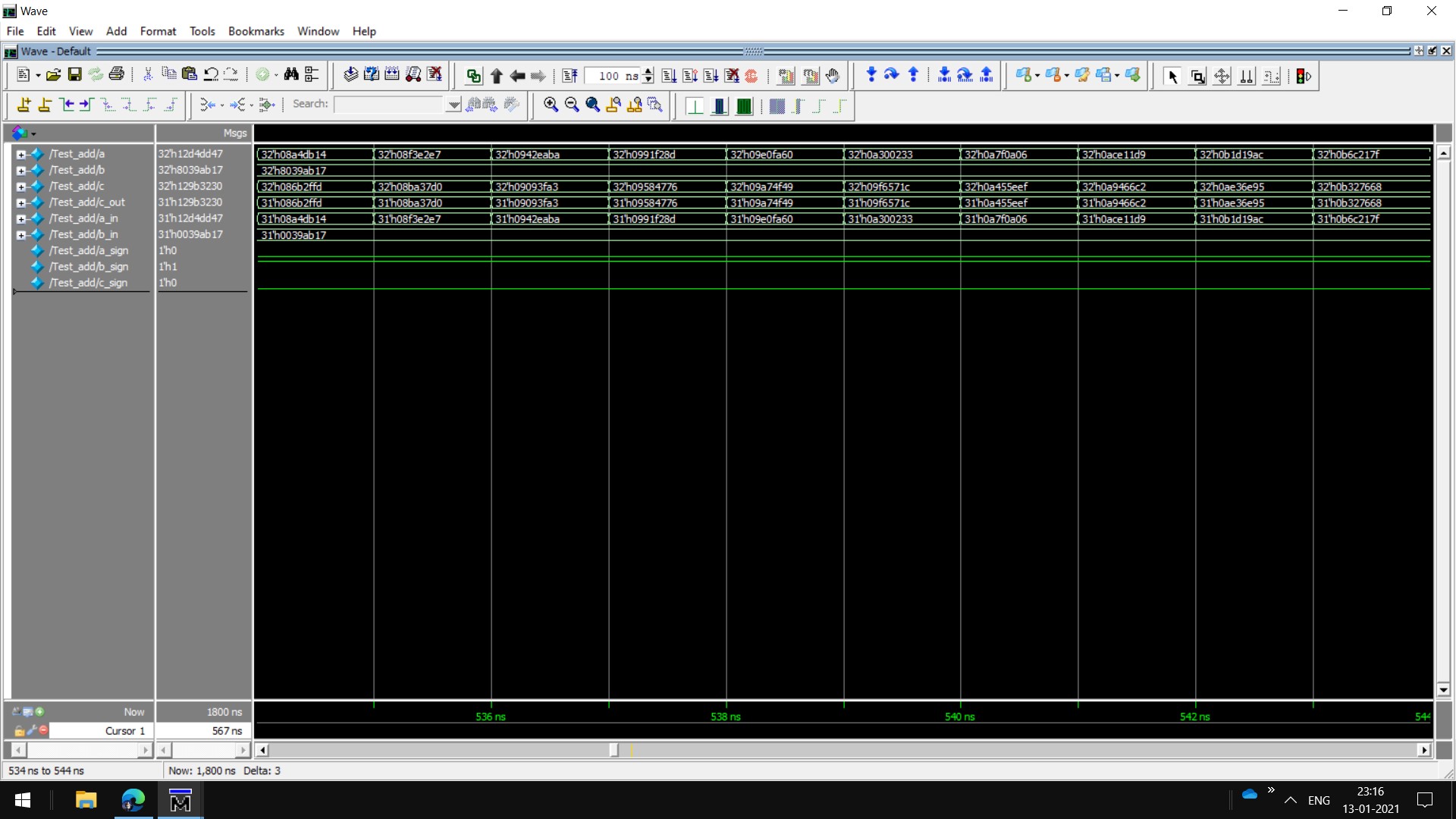Click the Zoom Full icon
1456x819 pixels.
[592, 105]
